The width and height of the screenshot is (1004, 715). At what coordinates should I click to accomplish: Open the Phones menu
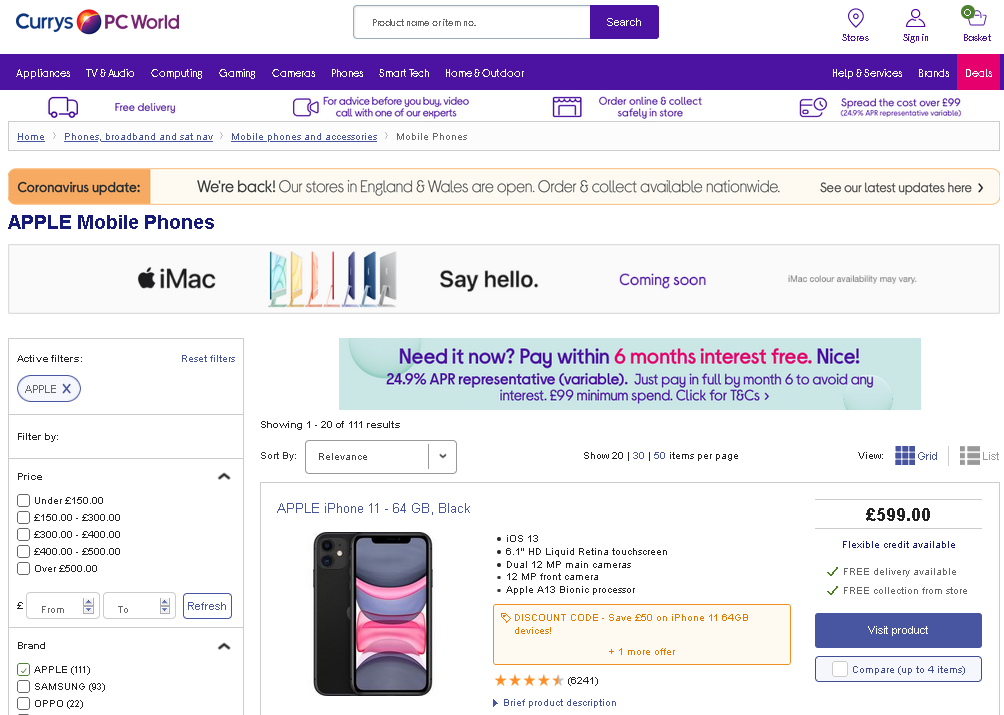coord(347,73)
